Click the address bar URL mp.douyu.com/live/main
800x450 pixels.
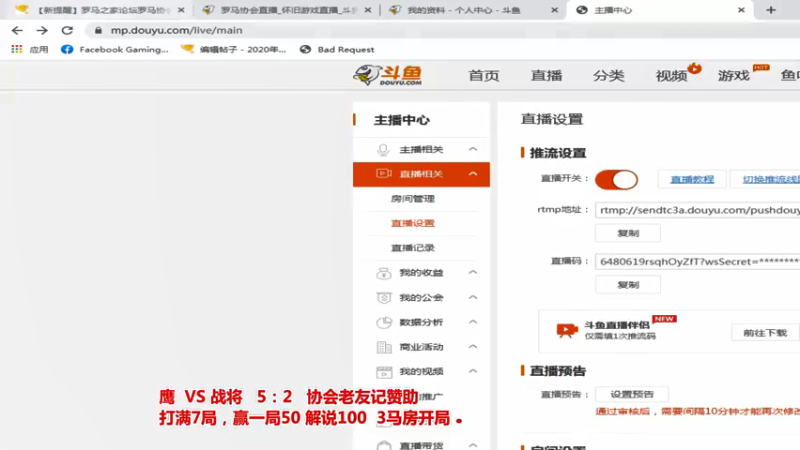(177, 31)
